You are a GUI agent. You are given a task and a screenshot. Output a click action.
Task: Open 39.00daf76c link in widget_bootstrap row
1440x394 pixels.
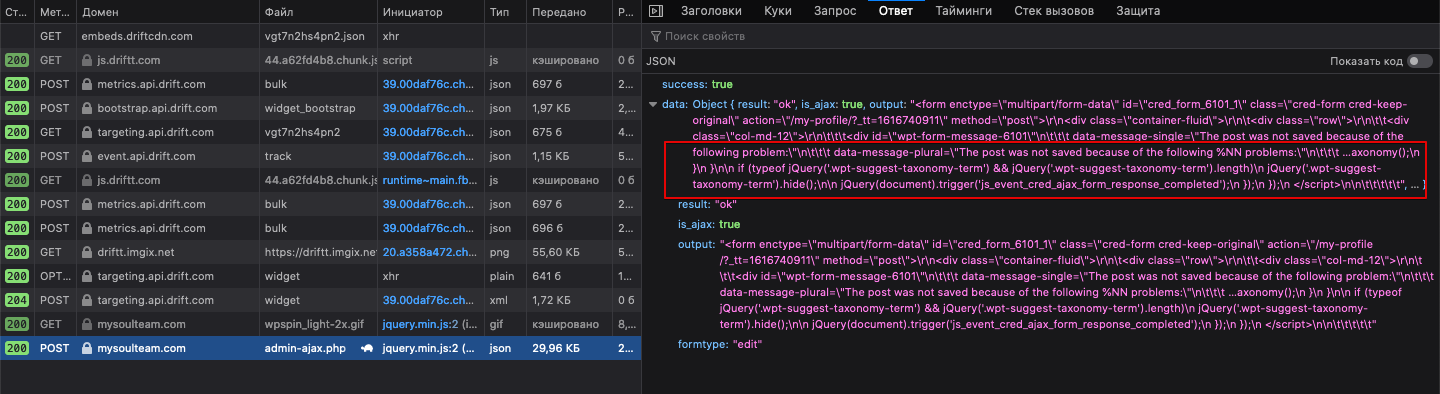(429, 108)
